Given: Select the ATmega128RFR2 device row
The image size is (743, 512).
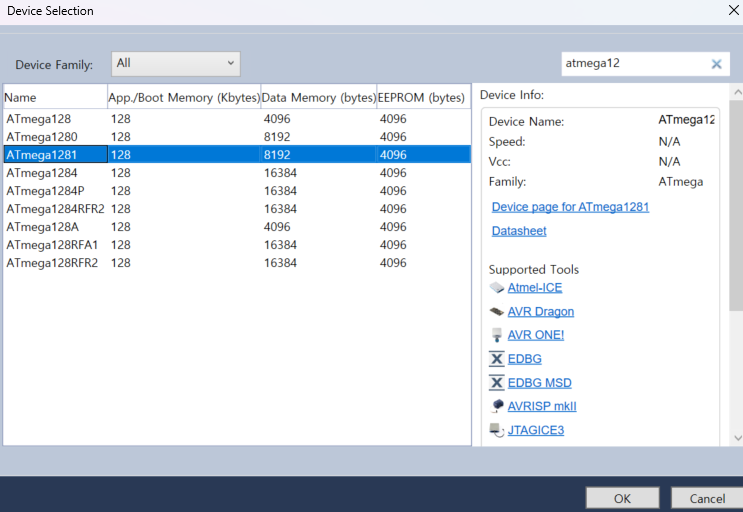Looking at the screenshot, I should (237, 262).
